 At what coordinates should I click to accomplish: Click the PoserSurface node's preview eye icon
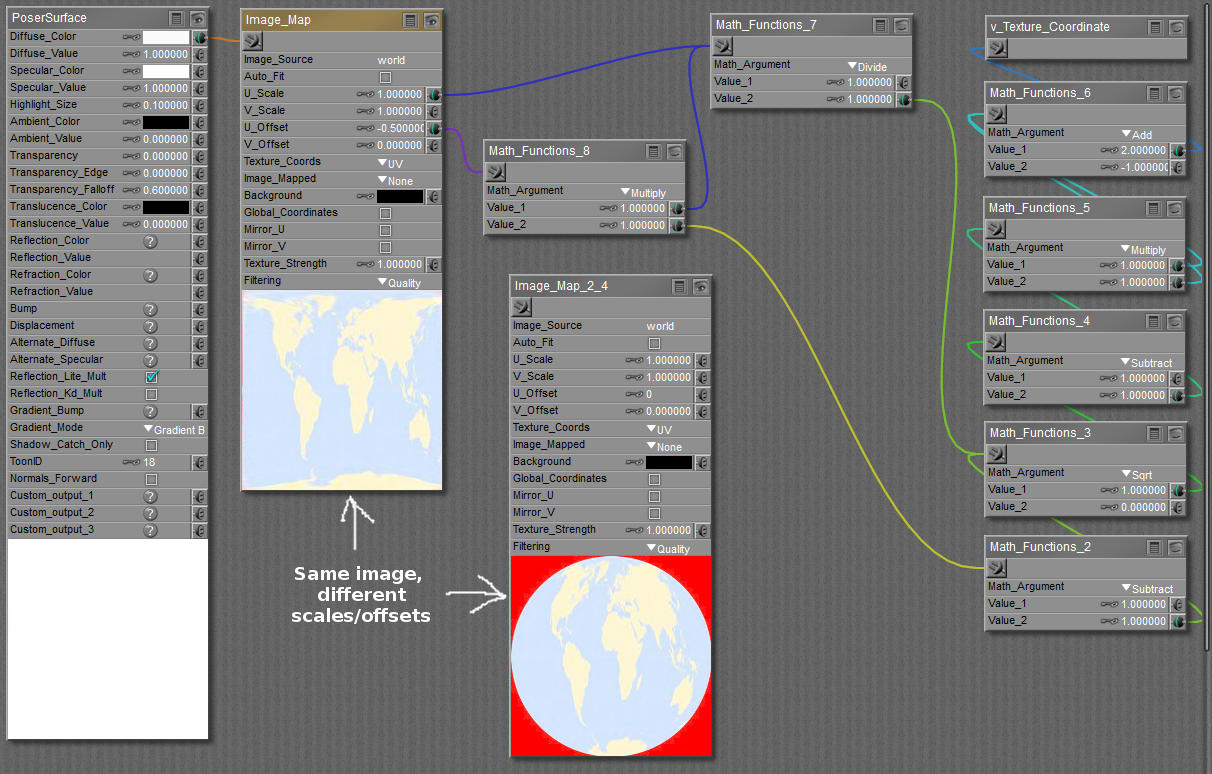[197, 18]
